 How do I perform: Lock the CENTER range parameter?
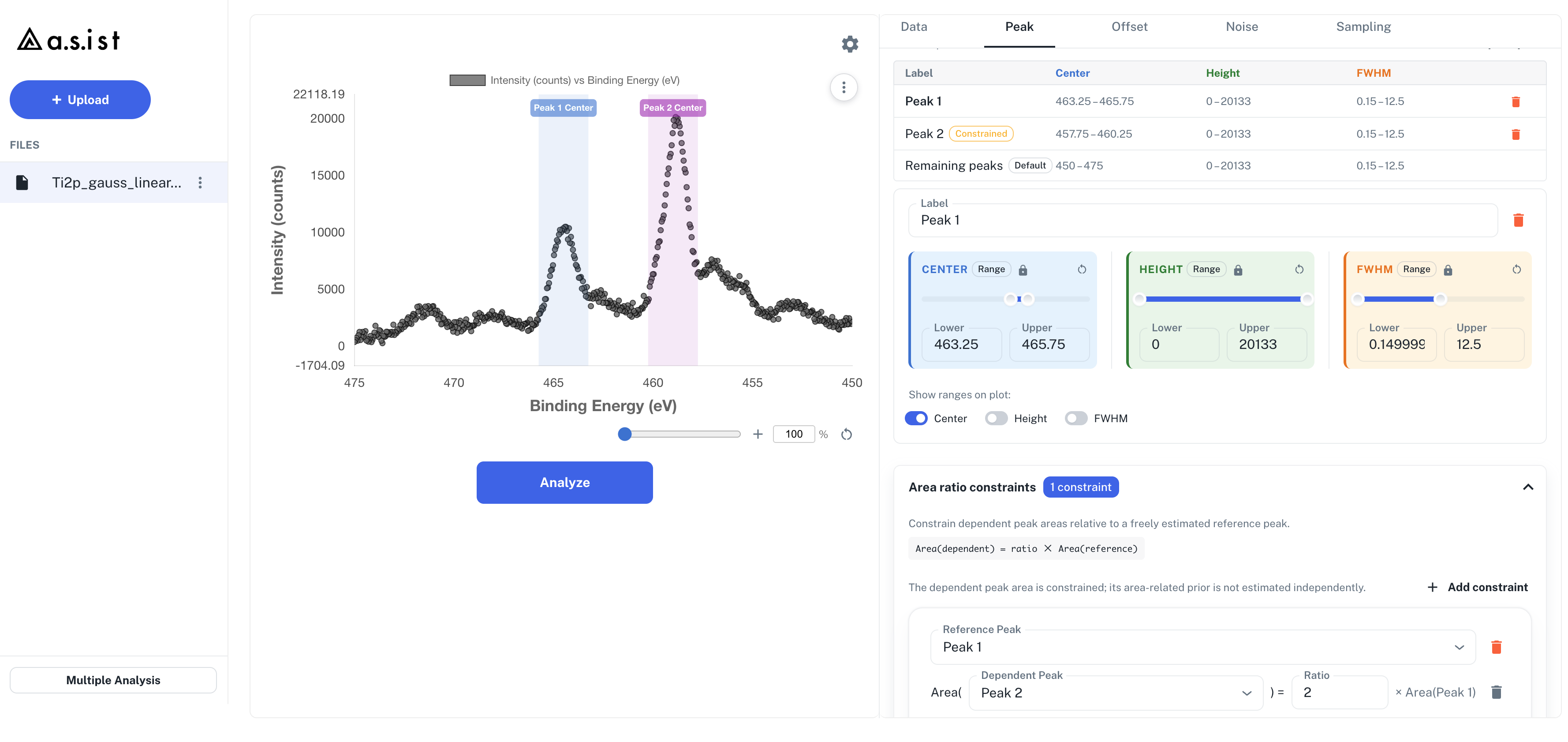pyautogui.click(x=1023, y=270)
